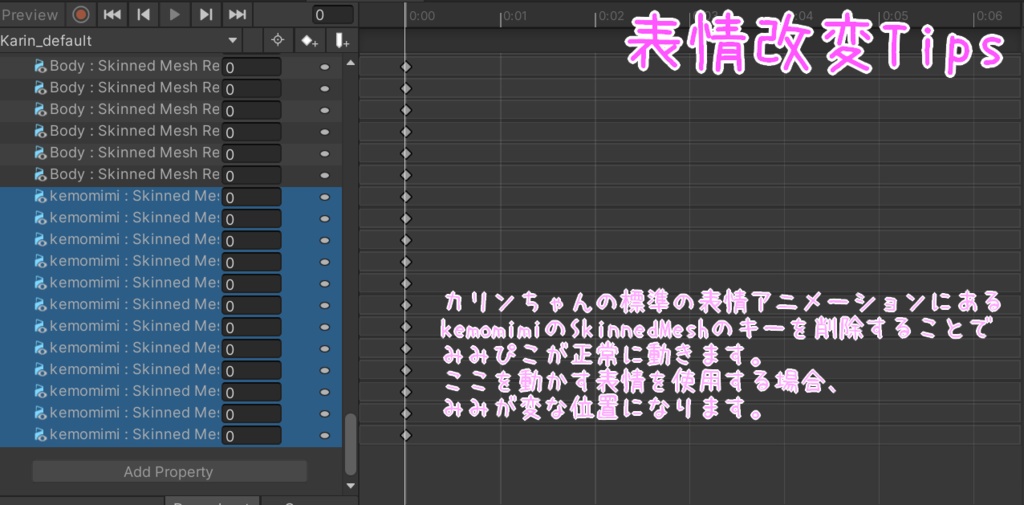Jump to the beginning of the clip
Screen dimensions: 1024x505
pyautogui.click(x=112, y=14)
